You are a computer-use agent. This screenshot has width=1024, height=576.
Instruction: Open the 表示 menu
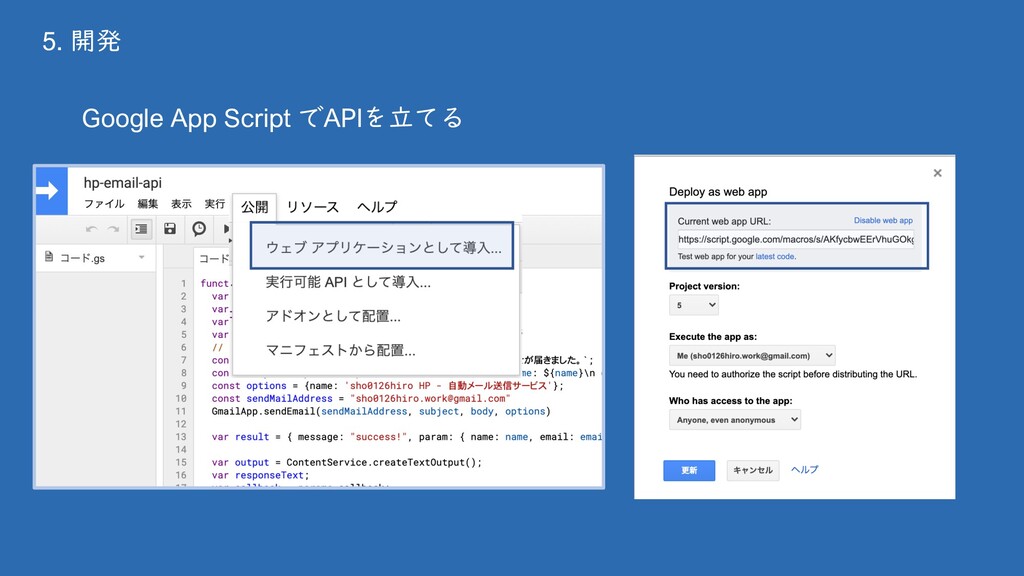tap(181, 204)
